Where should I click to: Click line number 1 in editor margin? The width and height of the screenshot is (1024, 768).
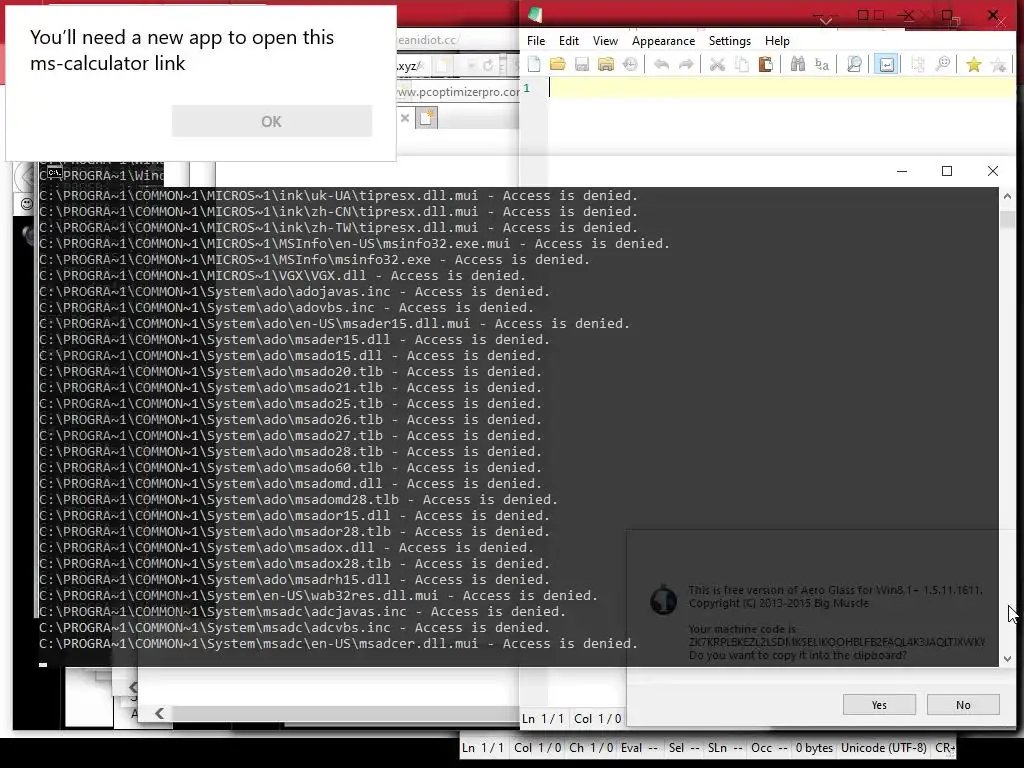[x=526, y=88]
